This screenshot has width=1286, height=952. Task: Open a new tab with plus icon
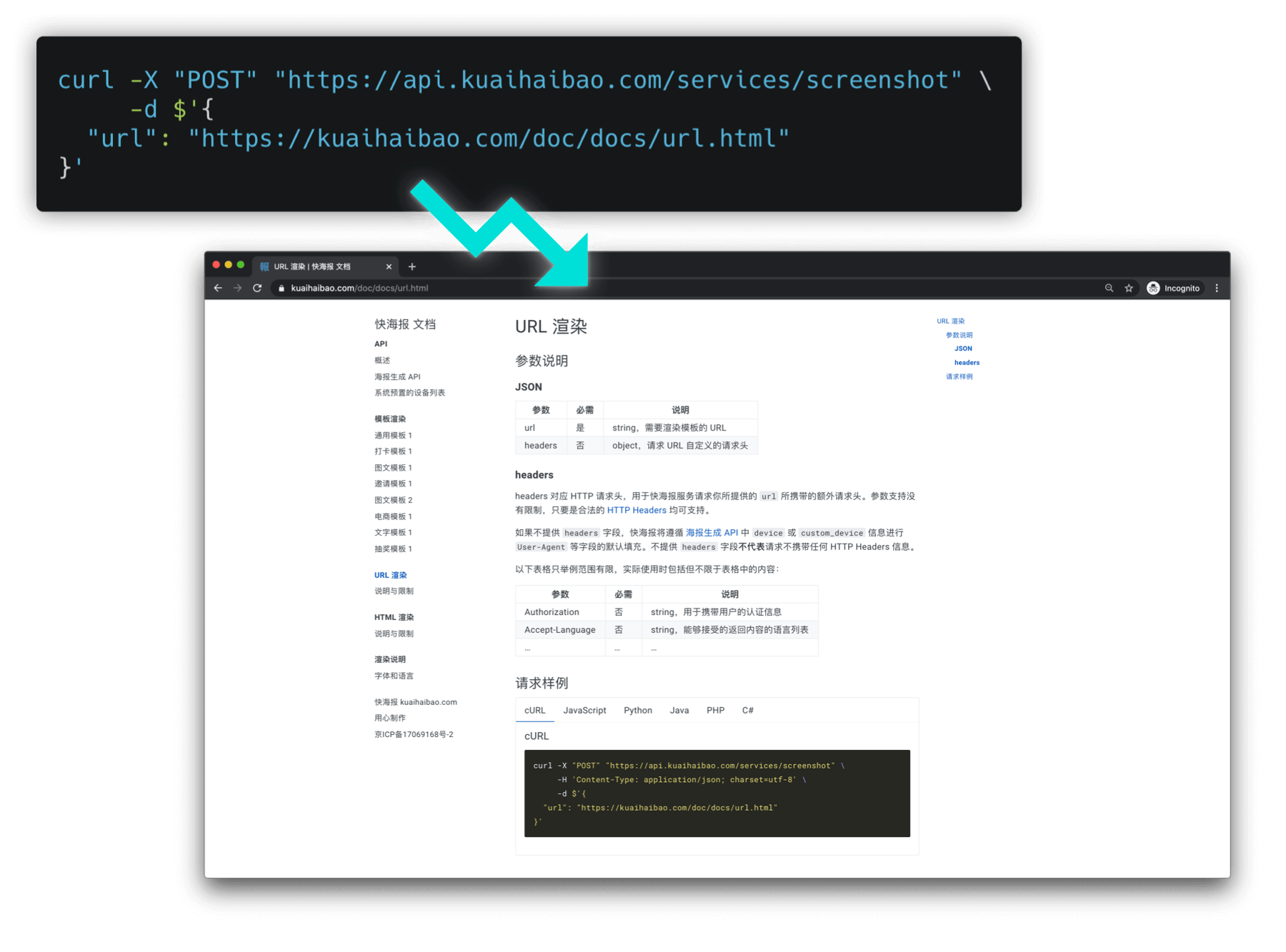(412, 266)
